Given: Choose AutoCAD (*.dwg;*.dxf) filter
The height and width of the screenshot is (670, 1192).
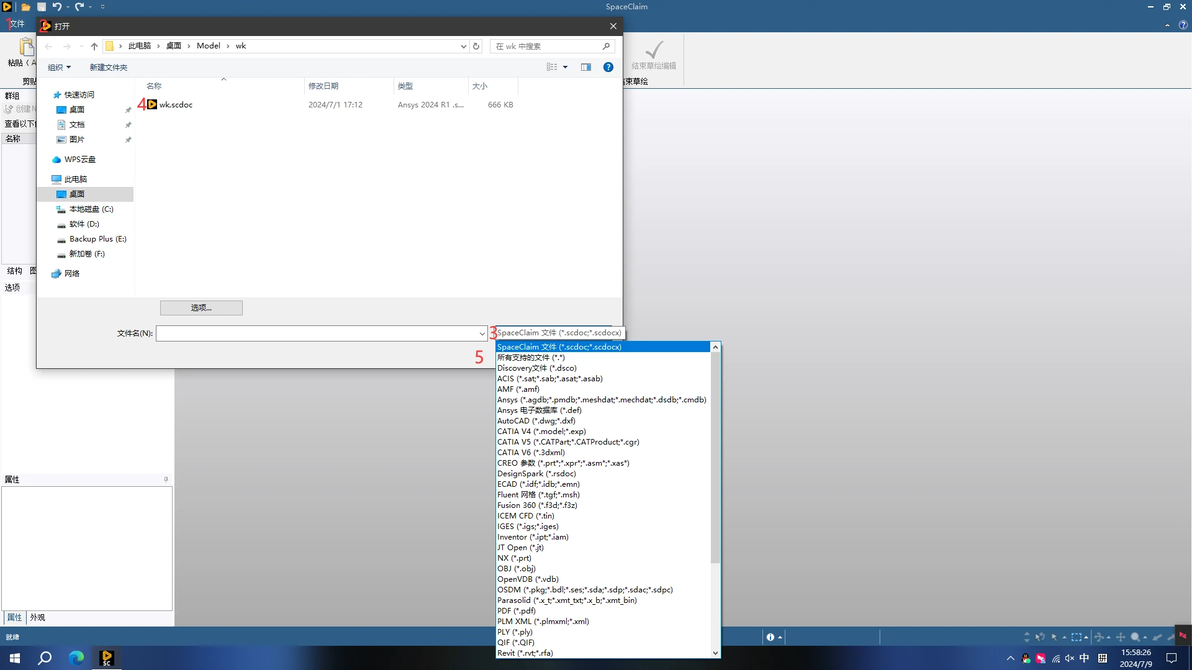Looking at the screenshot, I should point(536,421).
